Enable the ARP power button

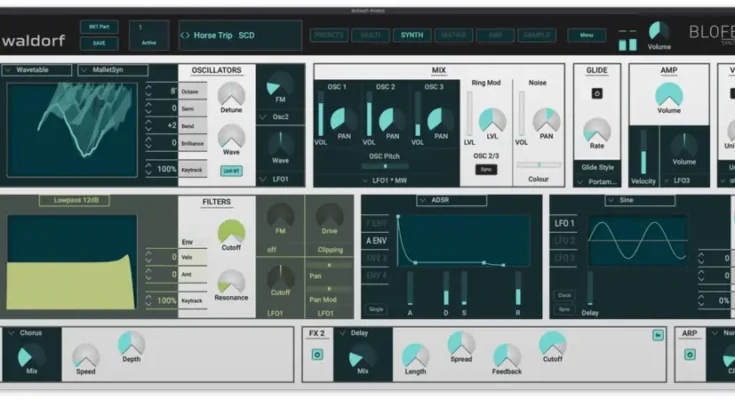pyautogui.click(x=689, y=354)
